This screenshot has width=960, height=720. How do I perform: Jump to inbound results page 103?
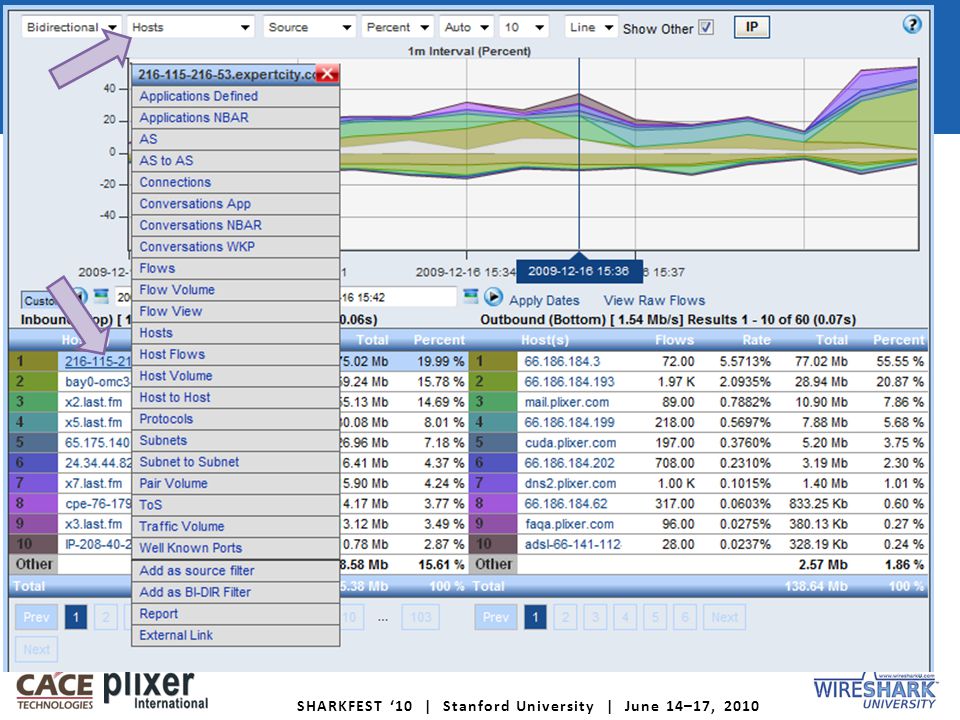click(421, 617)
